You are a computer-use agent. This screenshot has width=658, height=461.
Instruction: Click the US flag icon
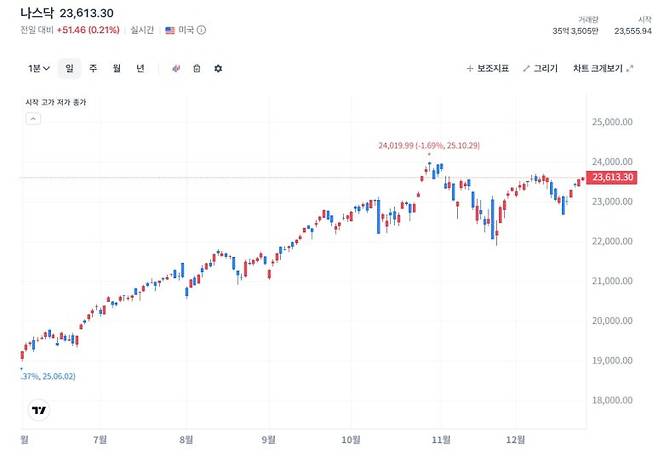pyautogui.click(x=170, y=30)
